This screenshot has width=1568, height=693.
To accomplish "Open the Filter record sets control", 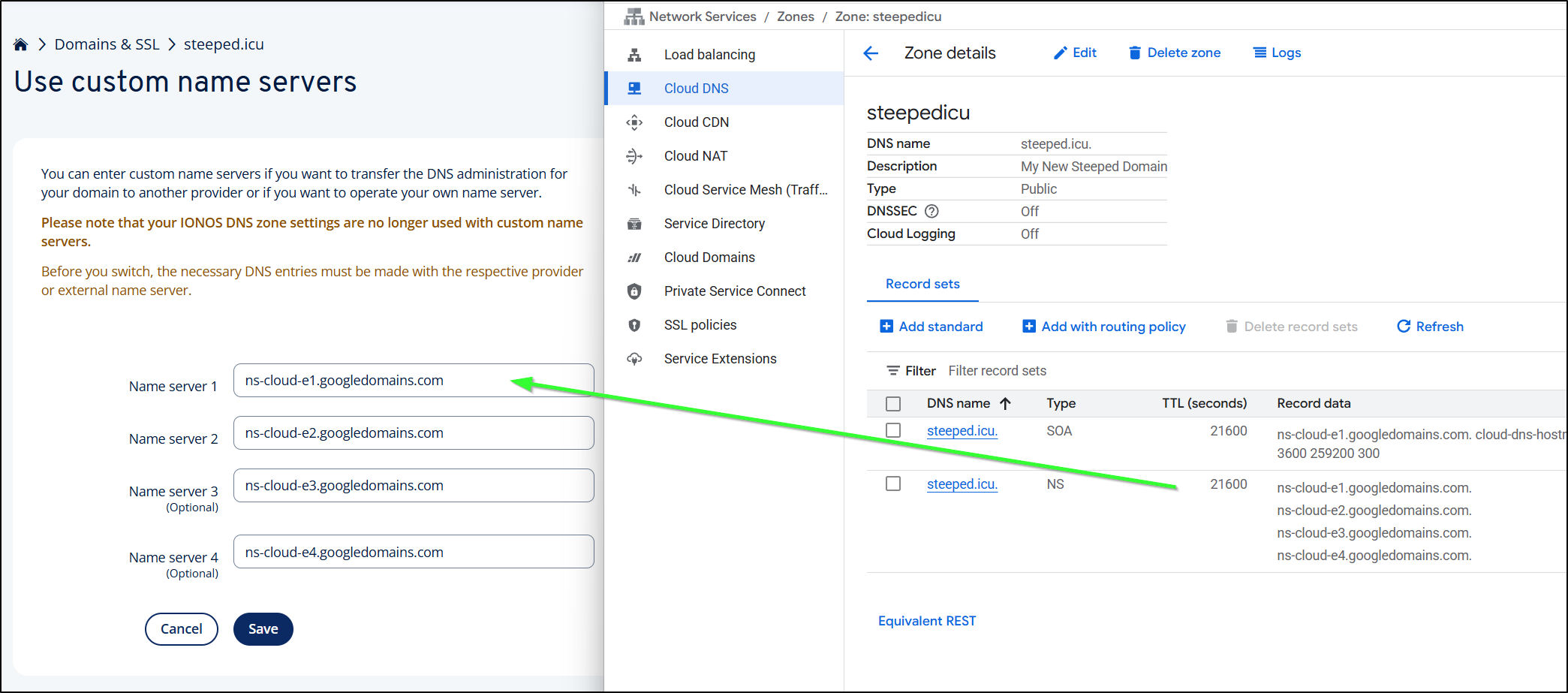I will (x=997, y=371).
